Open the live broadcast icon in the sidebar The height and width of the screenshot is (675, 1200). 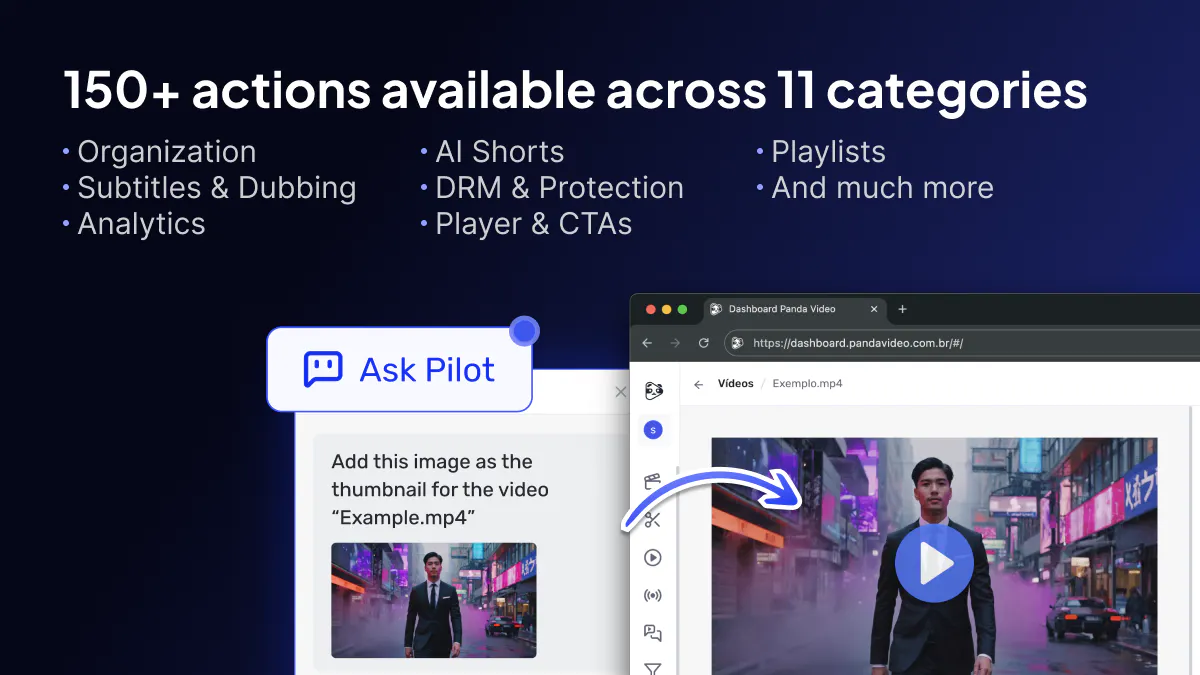pos(653,595)
